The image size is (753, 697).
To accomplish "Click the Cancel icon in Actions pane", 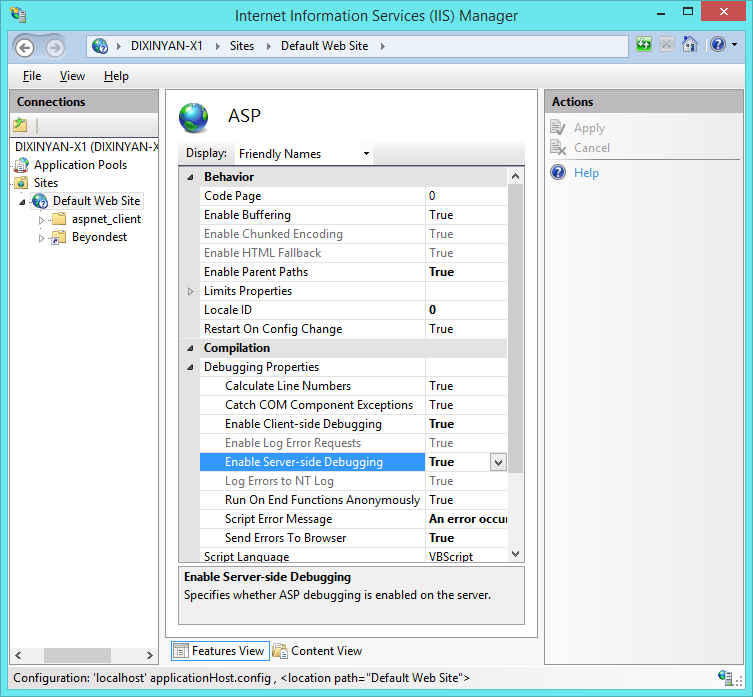I will [558, 147].
